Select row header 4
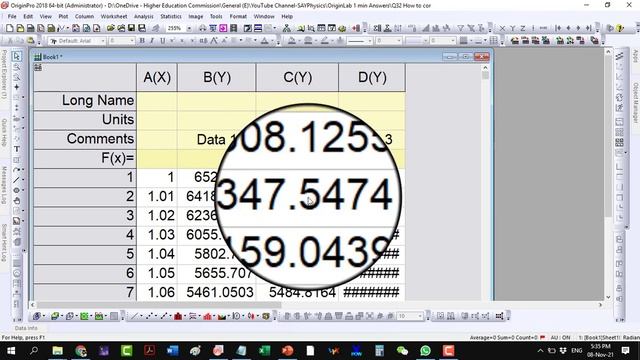The image size is (640, 360). [x=85, y=235]
